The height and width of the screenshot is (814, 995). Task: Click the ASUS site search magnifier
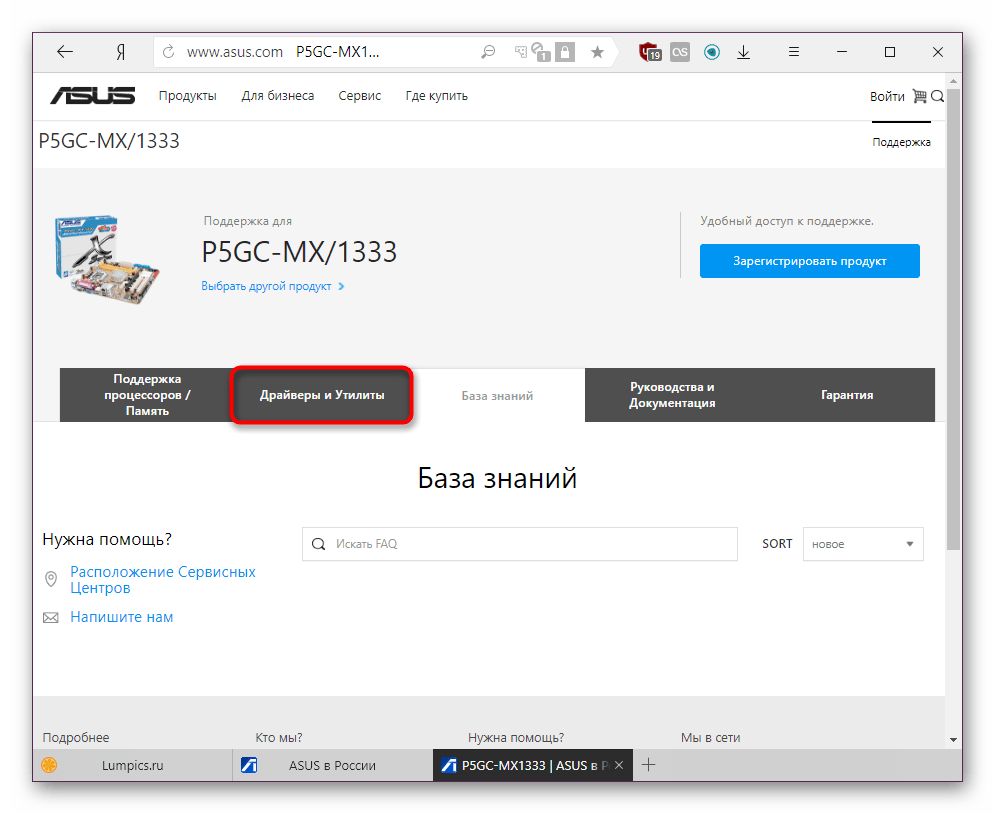[937, 96]
